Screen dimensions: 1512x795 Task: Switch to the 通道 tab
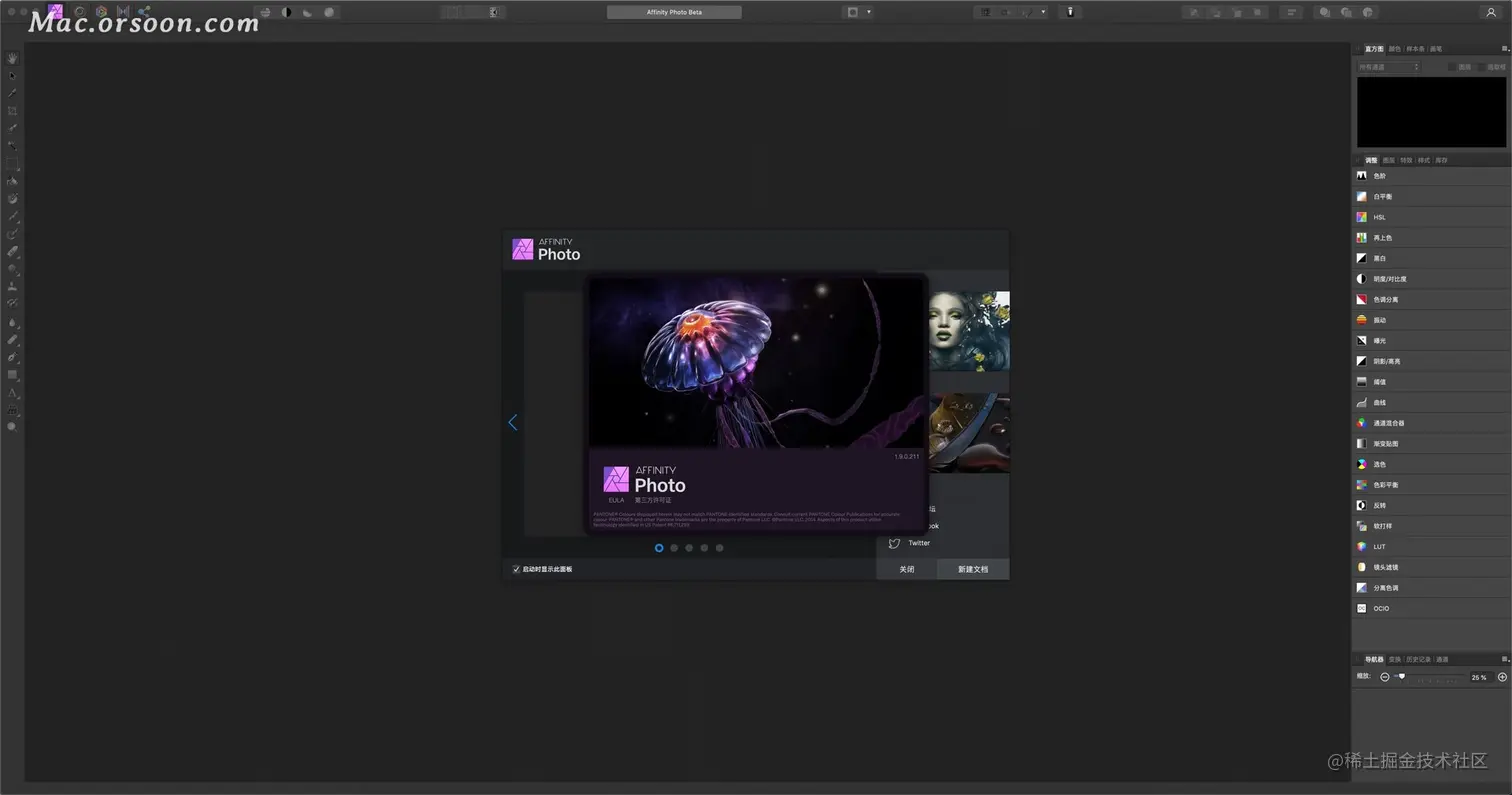[1442, 659]
